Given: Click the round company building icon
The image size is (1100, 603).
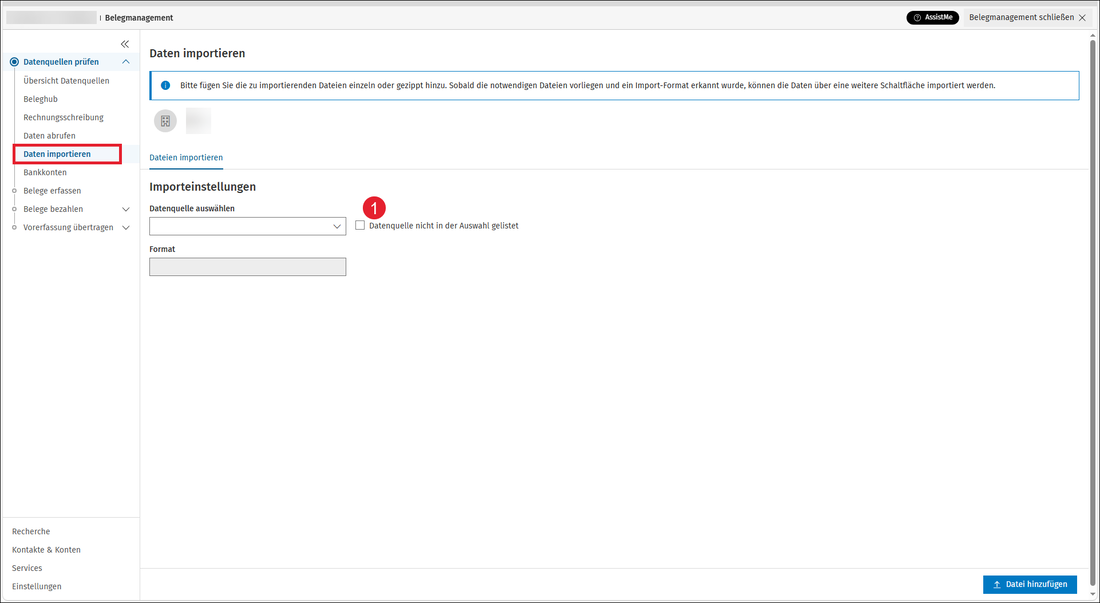Looking at the screenshot, I should [166, 121].
